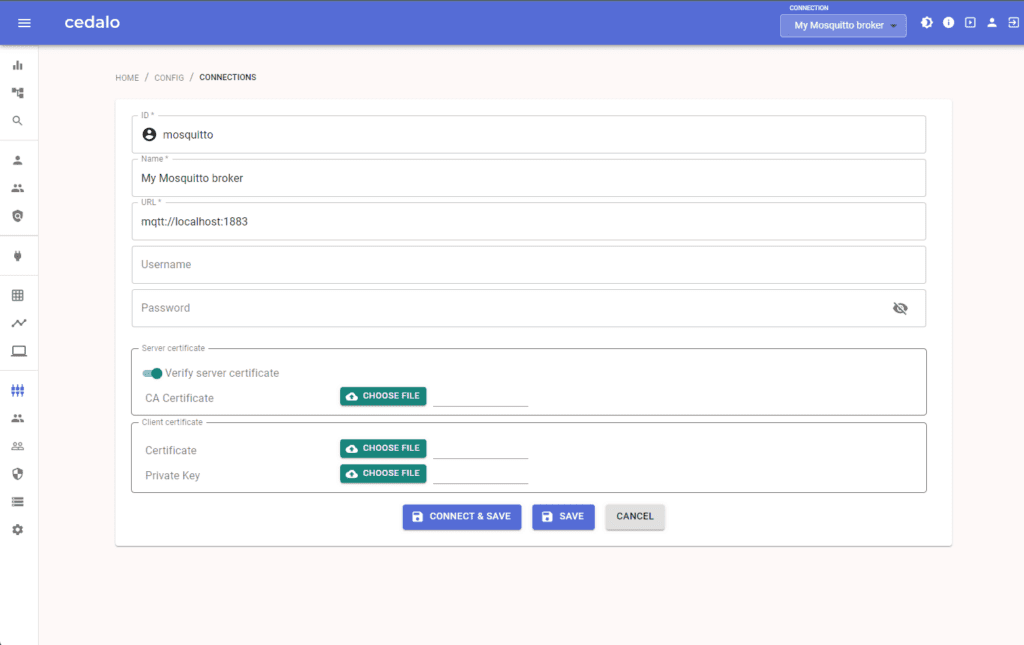Open the My Mosquitto broker connection dropdown
Screen dimensions: 1024x645
(842, 25)
